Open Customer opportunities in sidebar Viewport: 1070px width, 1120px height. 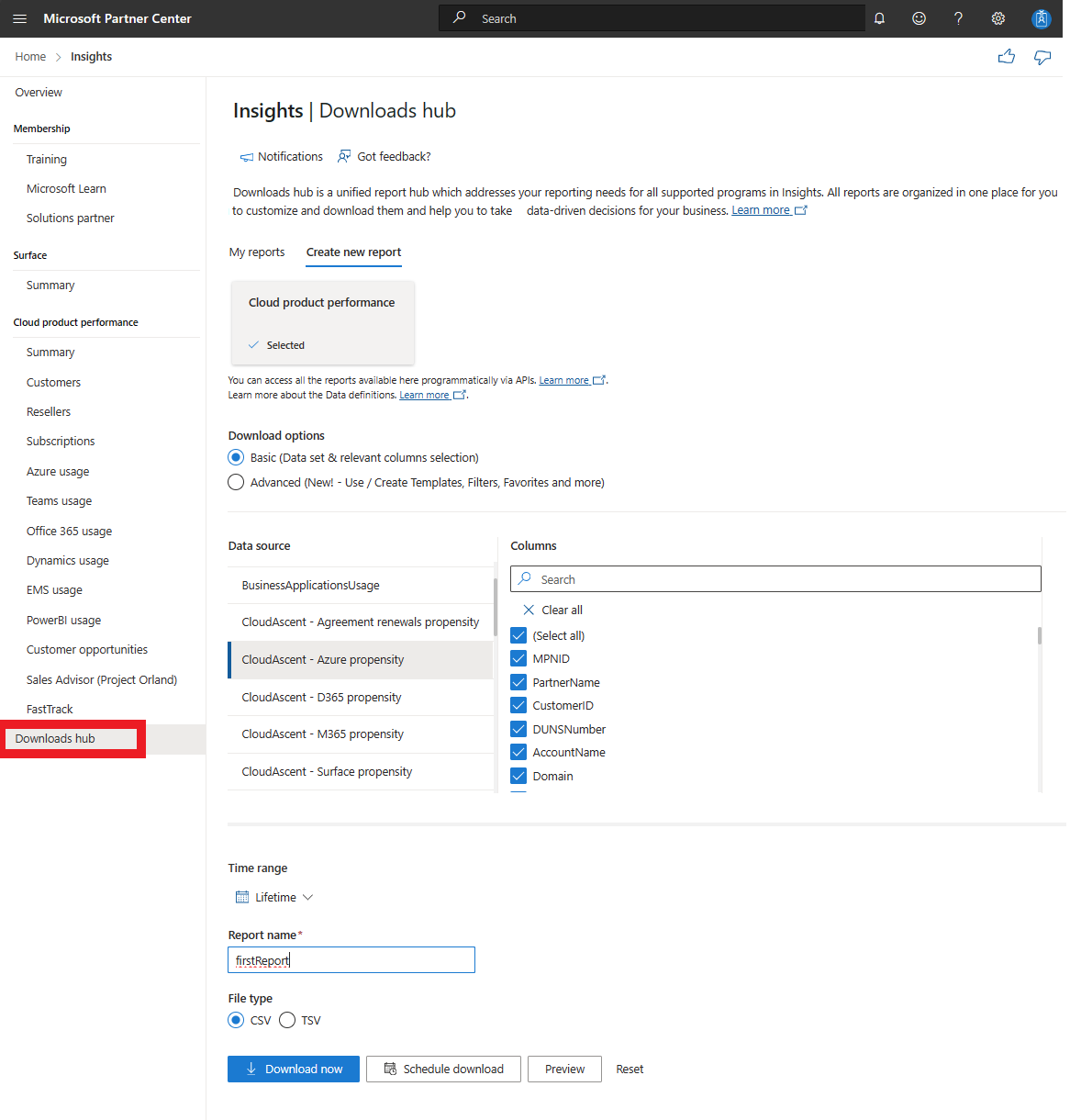coord(87,650)
